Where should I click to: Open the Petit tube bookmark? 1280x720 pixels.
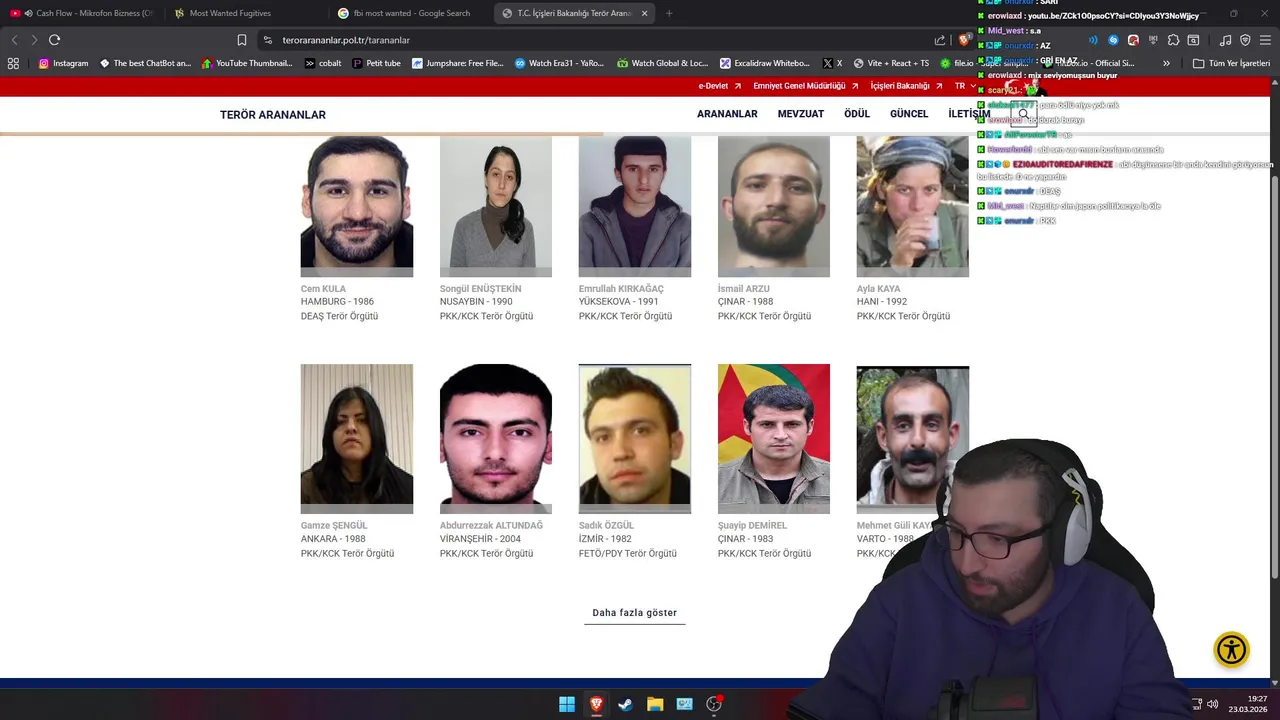click(x=376, y=63)
